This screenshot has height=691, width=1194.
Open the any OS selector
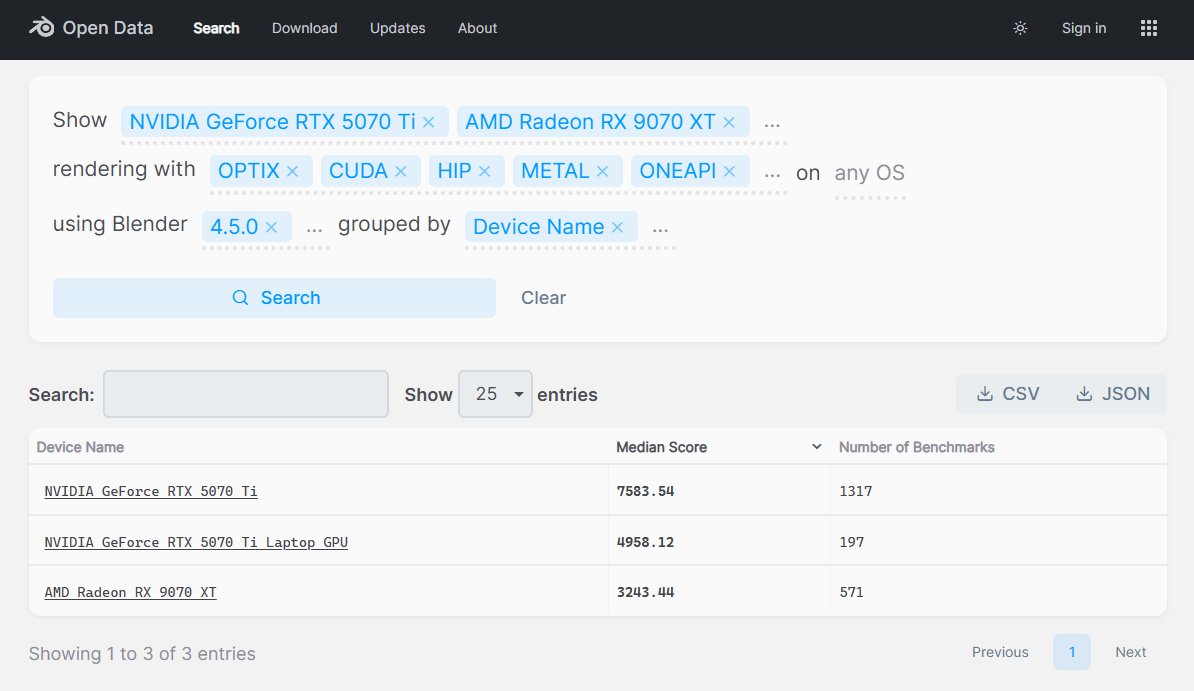coord(870,173)
